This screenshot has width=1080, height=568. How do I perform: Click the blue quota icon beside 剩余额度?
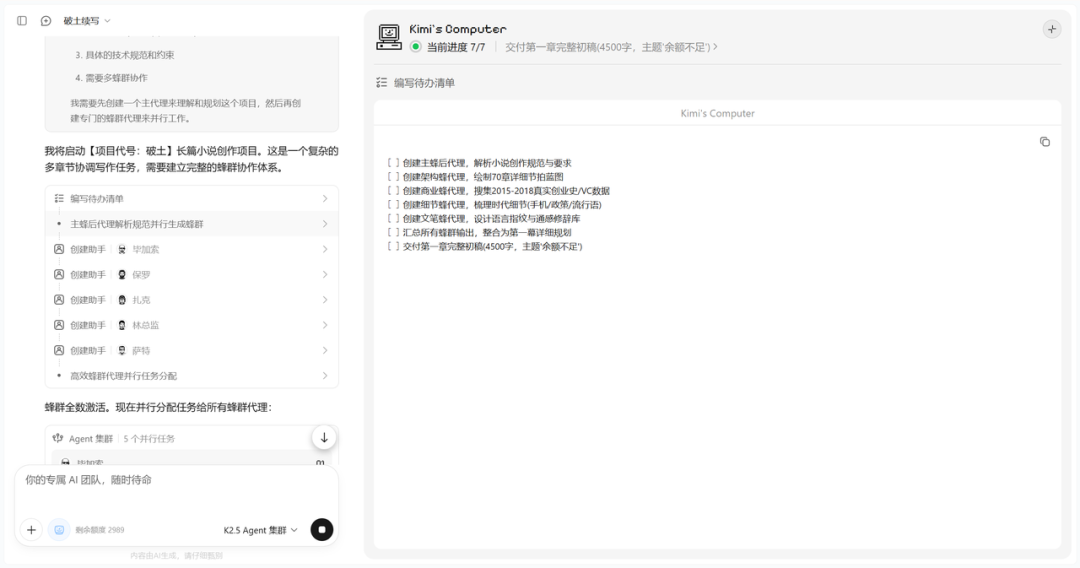point(59,529)
